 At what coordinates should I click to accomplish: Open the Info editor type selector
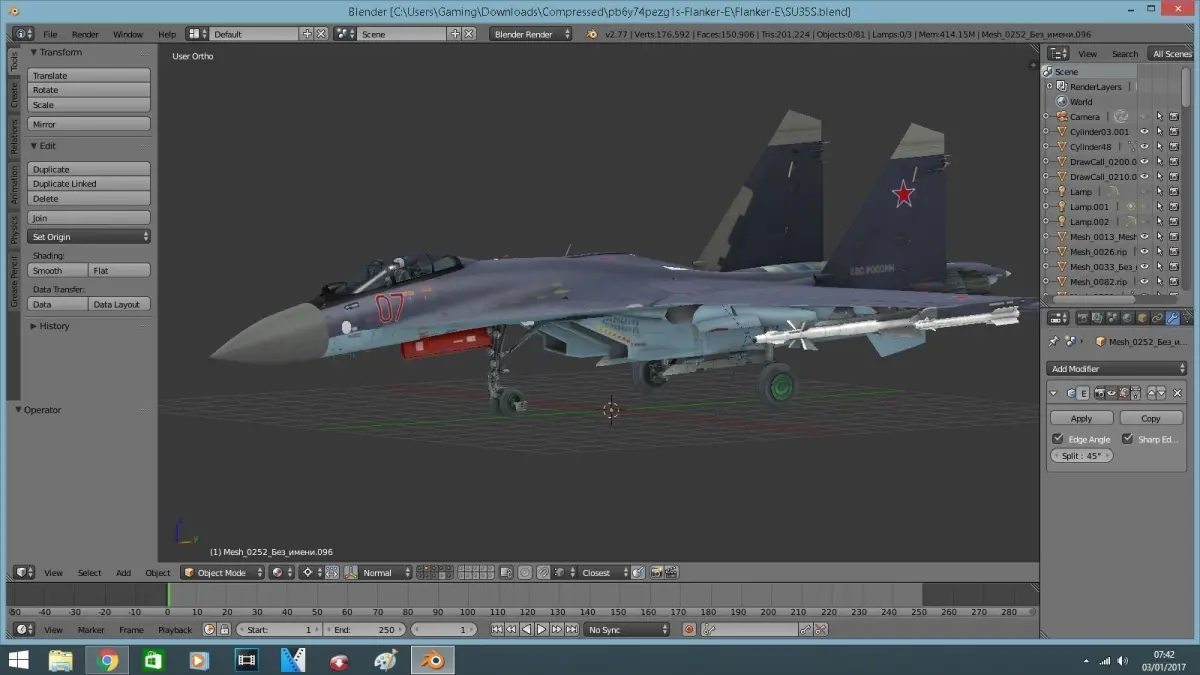click(22, 34)
